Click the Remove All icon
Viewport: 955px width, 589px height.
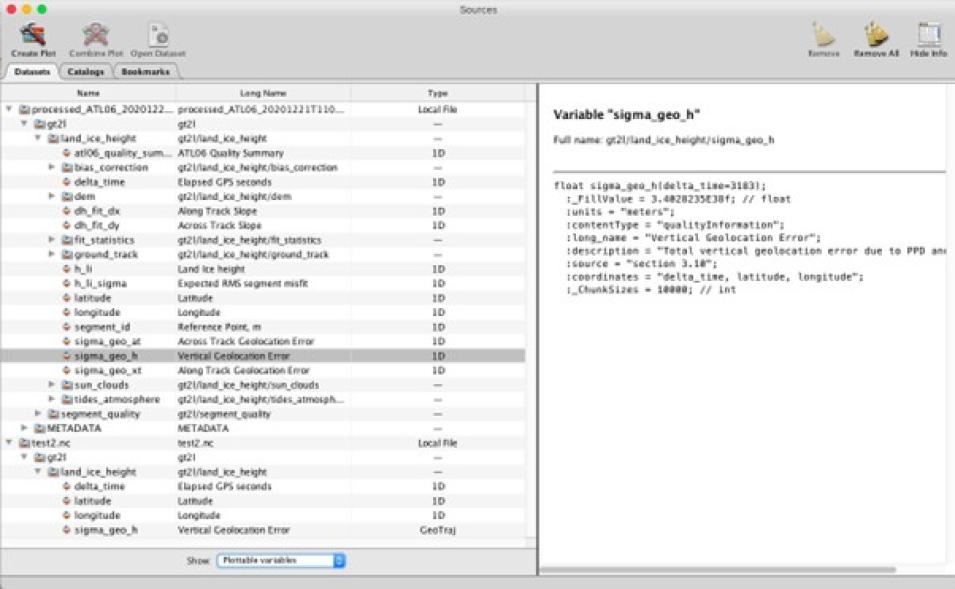coord(876,35)
